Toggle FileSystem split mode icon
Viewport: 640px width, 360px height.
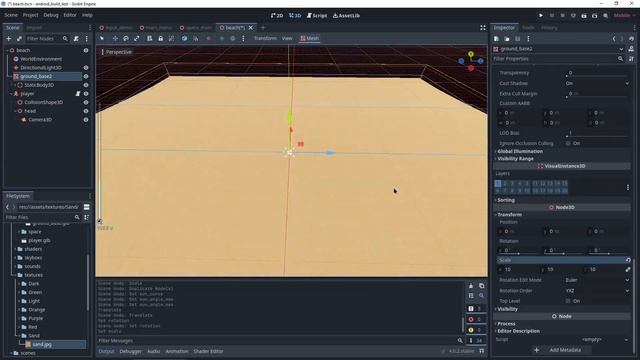(x=87, y=207)
